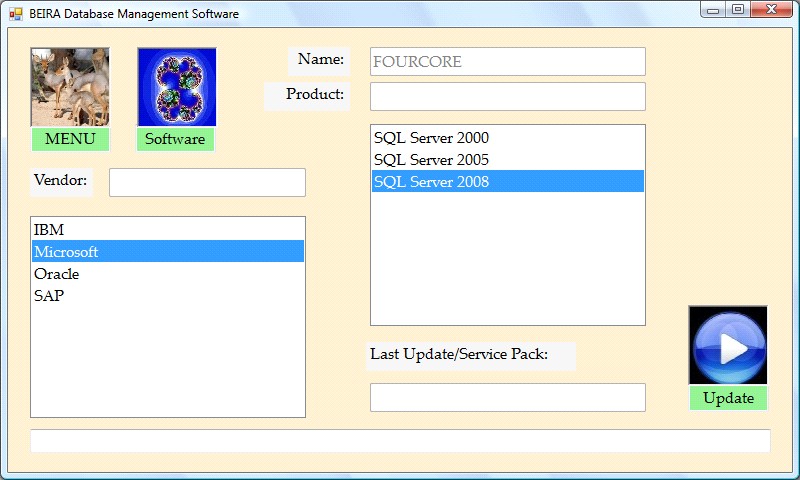
Task: Click the blue play arrow Update icon
Action: pyautogui.click(x=728, y=345)
